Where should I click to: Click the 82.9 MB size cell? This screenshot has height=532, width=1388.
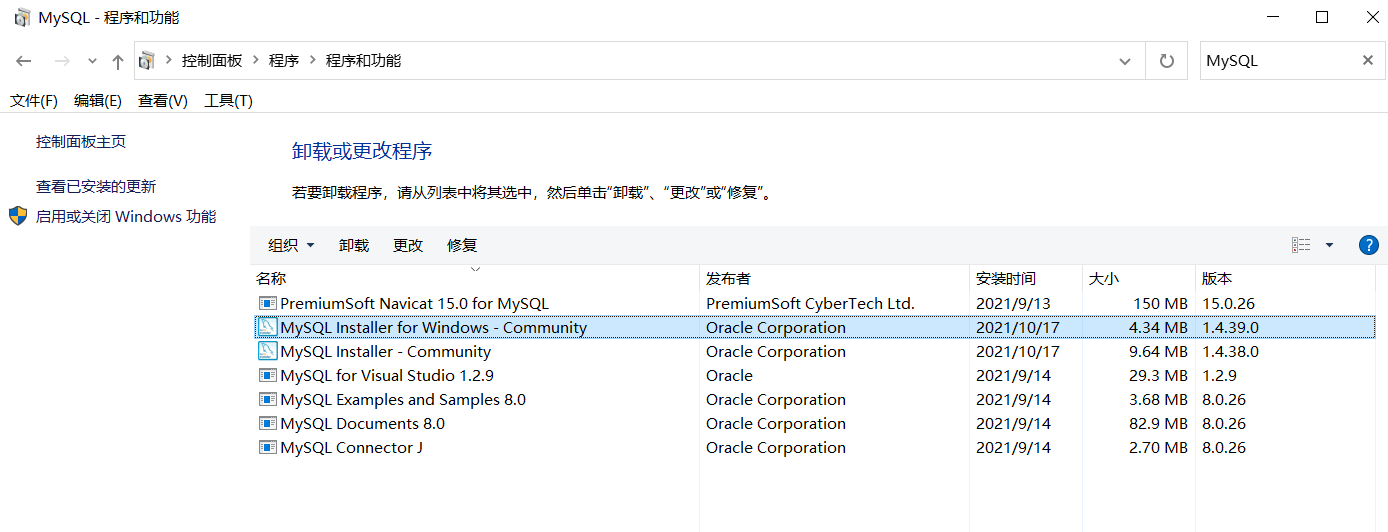[x=1158, y=423]
